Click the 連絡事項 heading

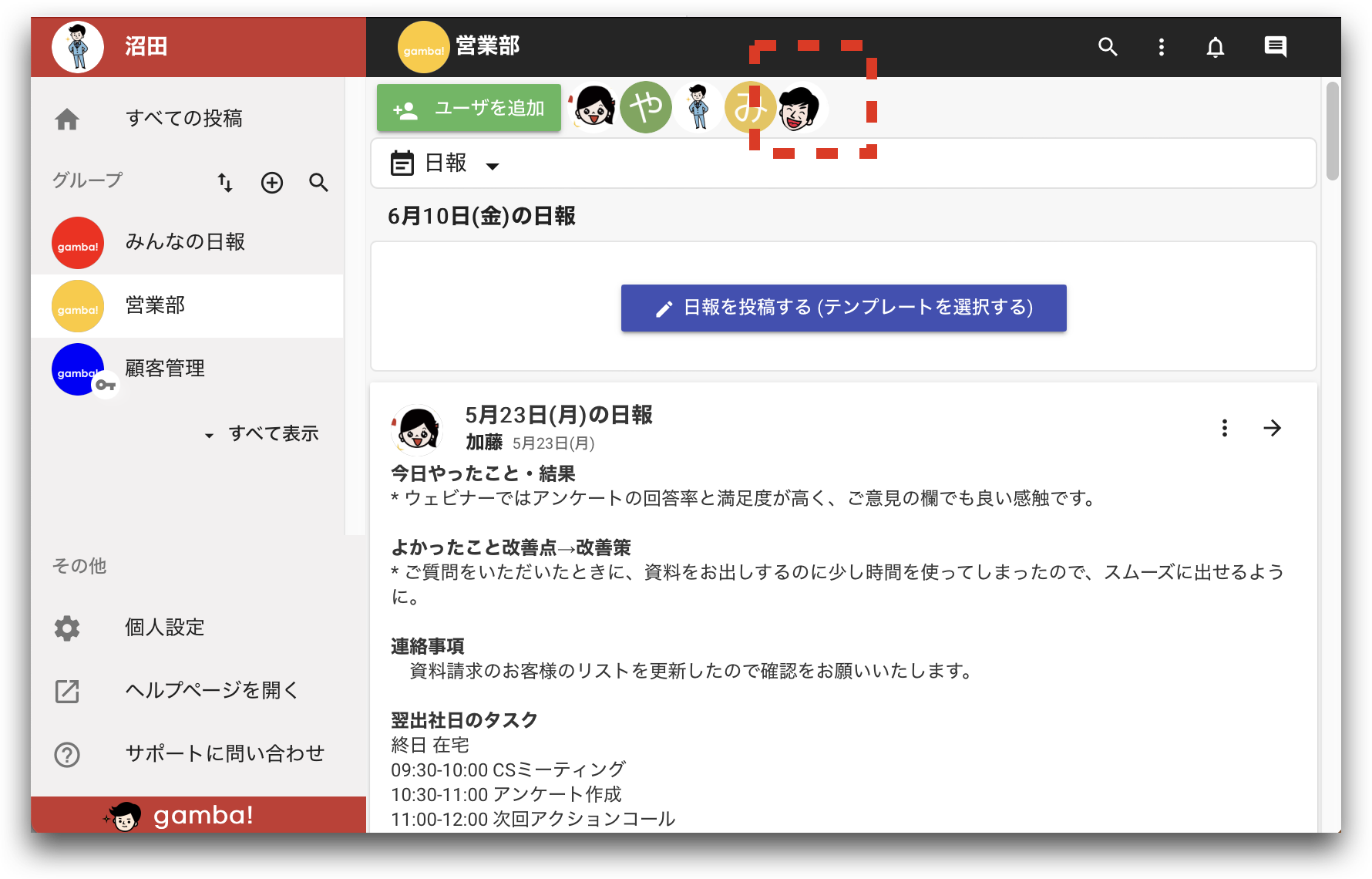tap(428, 646)
